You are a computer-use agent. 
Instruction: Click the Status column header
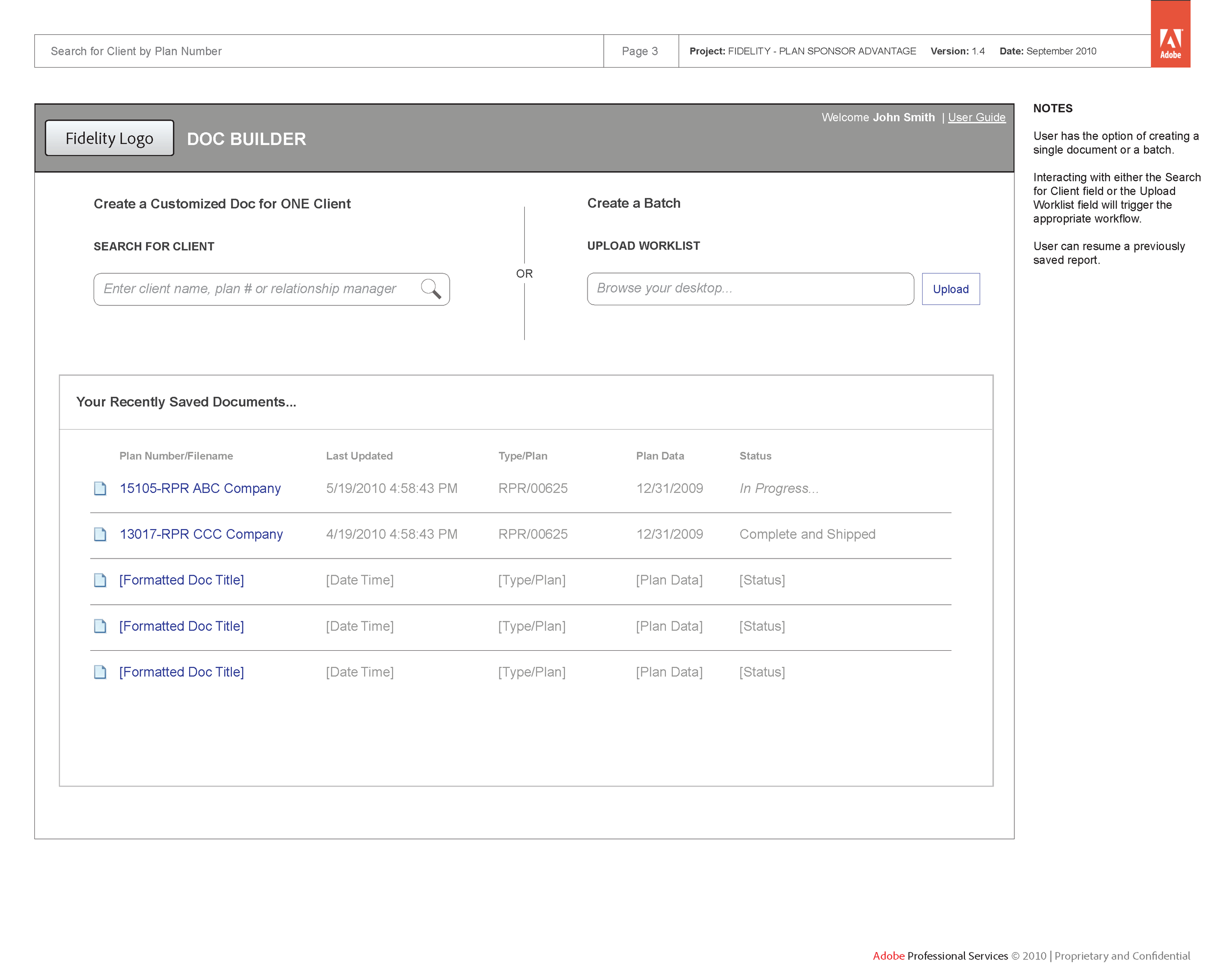click(x=755, y=456)
